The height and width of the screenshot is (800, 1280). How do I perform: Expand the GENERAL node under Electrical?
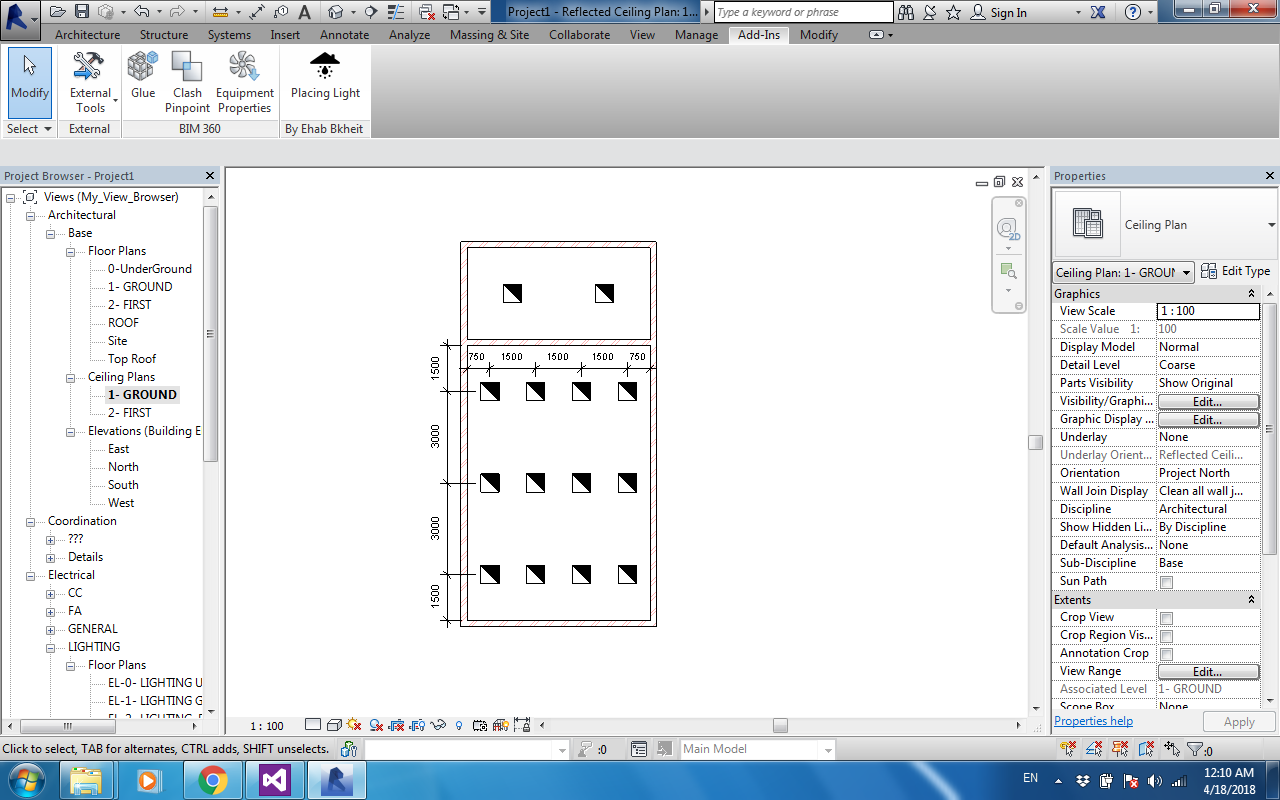(50, 629)
